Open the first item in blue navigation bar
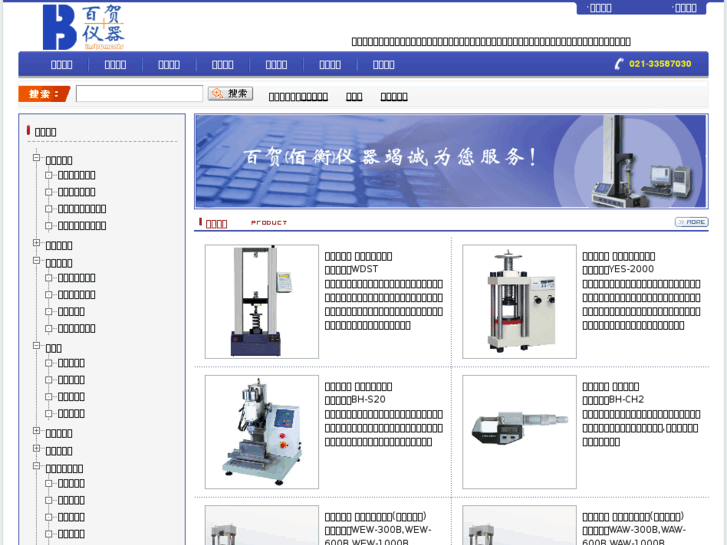Image resolution: width=727 pixels, height=545 pixels. tap(62, 64)
